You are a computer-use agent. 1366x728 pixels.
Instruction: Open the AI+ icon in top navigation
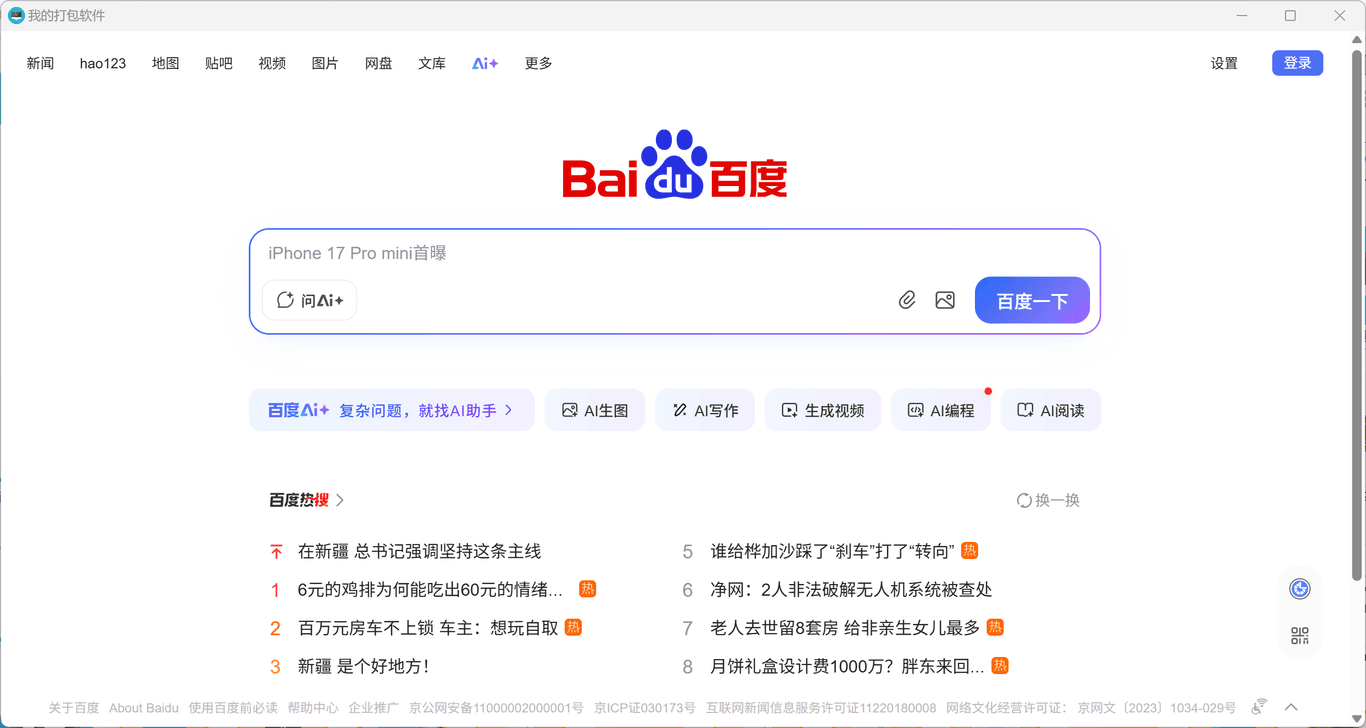485,63
